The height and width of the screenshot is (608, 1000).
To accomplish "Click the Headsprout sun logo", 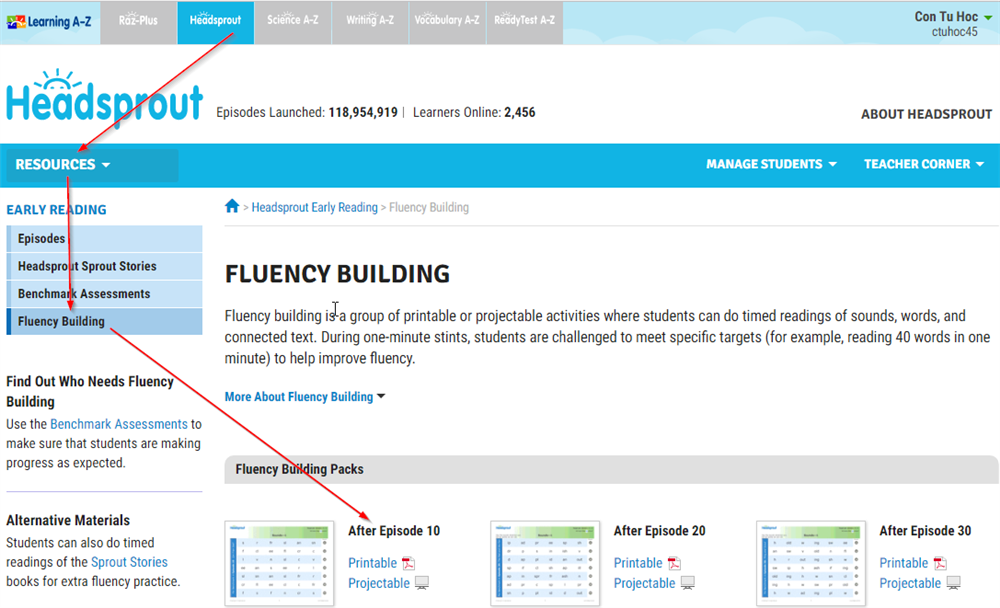I will [105, 96].
